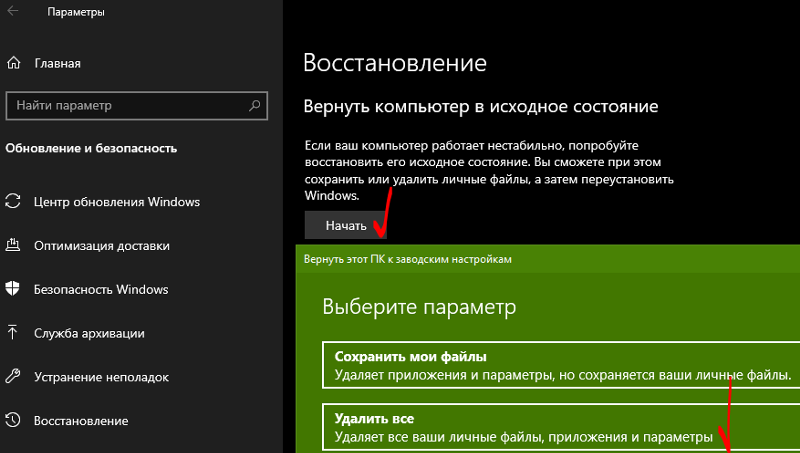Select Восстановление text in the sidebar

(x=81, y=420)
